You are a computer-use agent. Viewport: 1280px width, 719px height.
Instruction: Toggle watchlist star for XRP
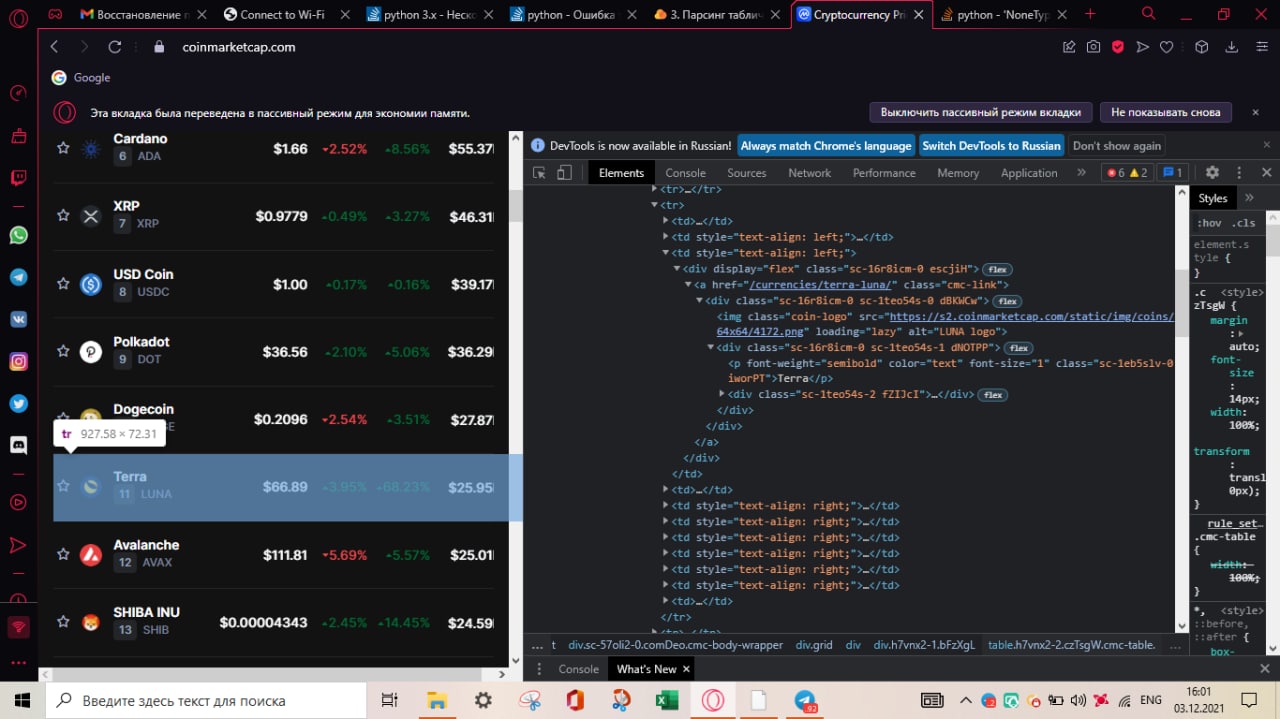63,216
